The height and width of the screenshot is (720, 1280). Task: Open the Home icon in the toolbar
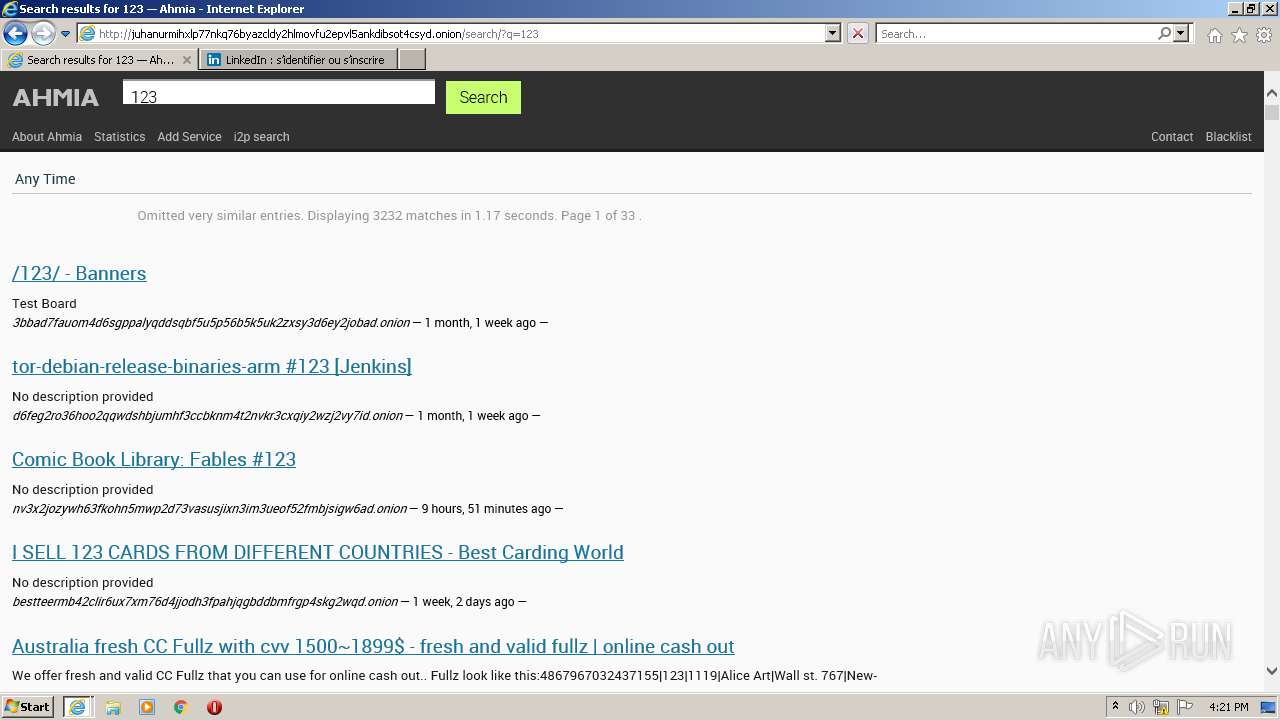click(1214, 35)
